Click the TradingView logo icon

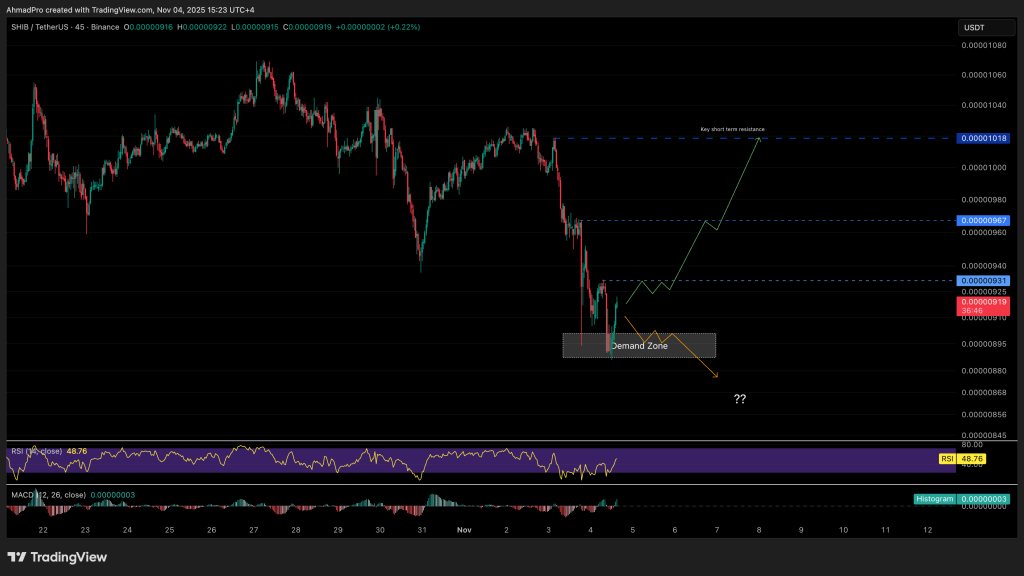pos(19,557)
